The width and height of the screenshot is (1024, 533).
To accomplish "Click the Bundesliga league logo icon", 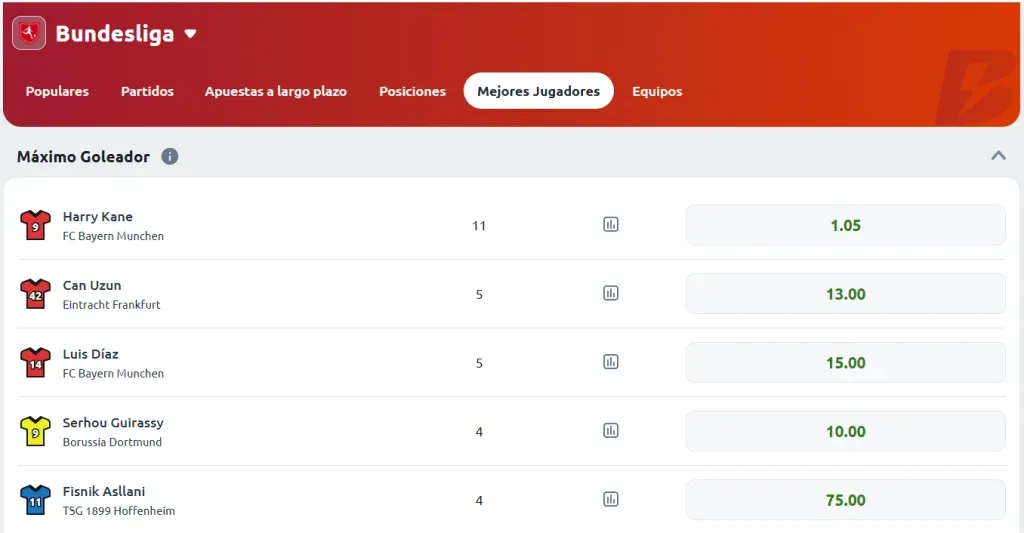I will click(29, 33).
